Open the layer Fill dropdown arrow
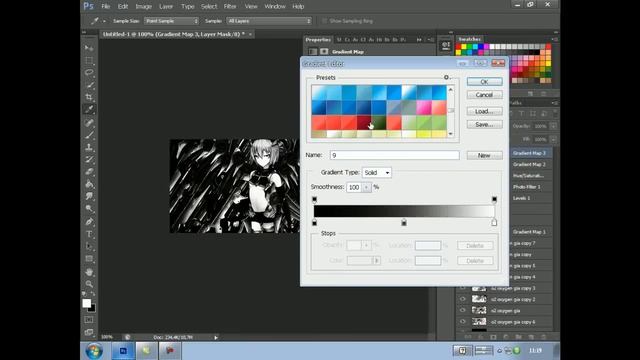Viewport: 640px width, 360px height. pos(553,139)
